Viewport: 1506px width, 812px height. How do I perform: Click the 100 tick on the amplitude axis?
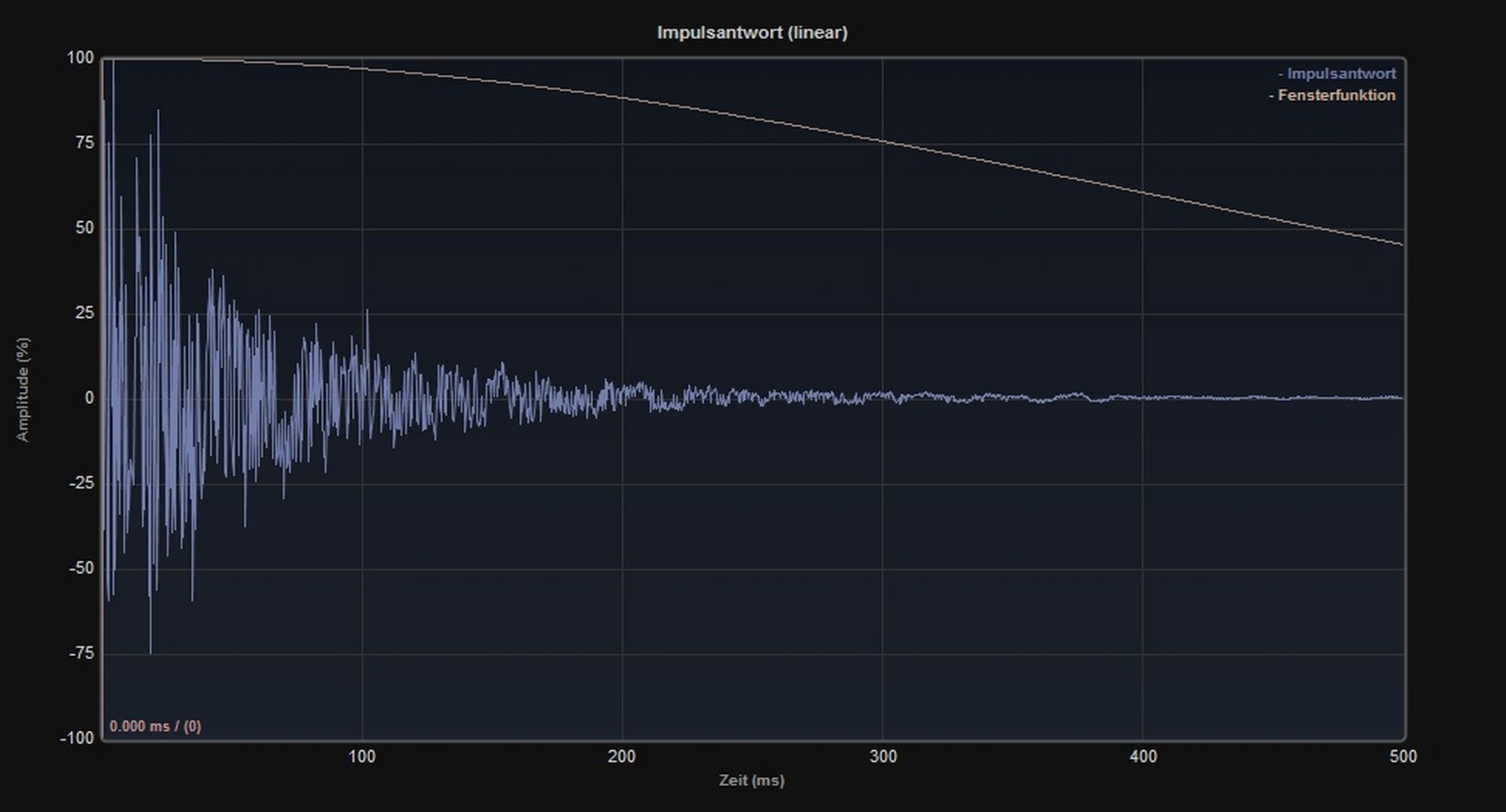pyautogui.click(x=80, y=57)
